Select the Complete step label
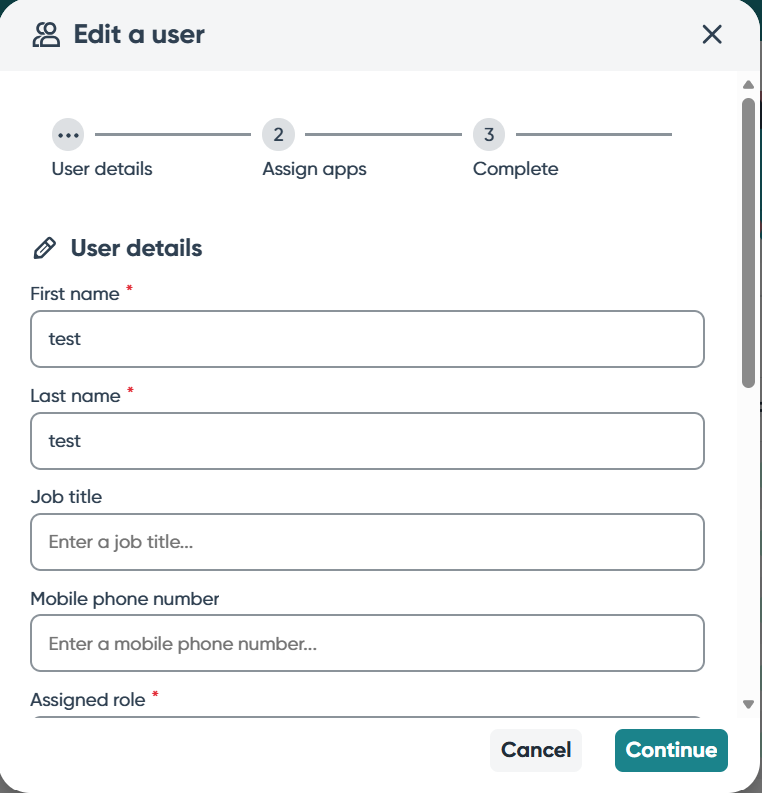 (x=515, y=169)
